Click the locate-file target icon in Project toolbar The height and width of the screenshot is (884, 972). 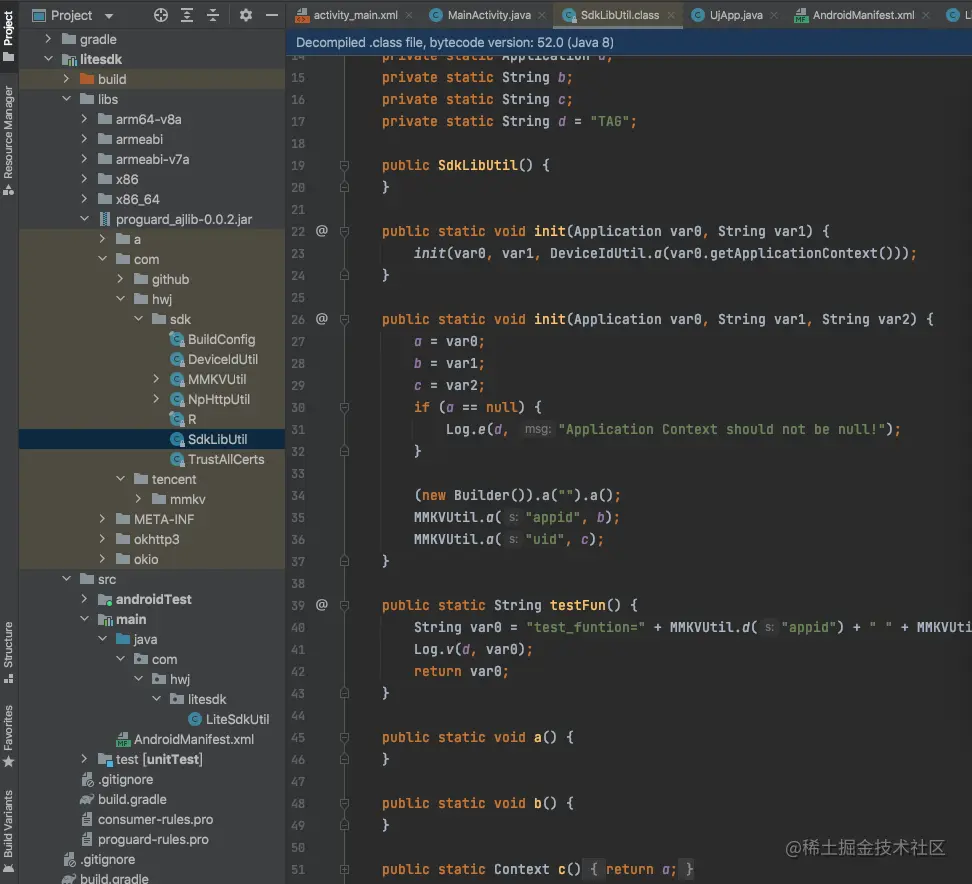coord(161,15)
